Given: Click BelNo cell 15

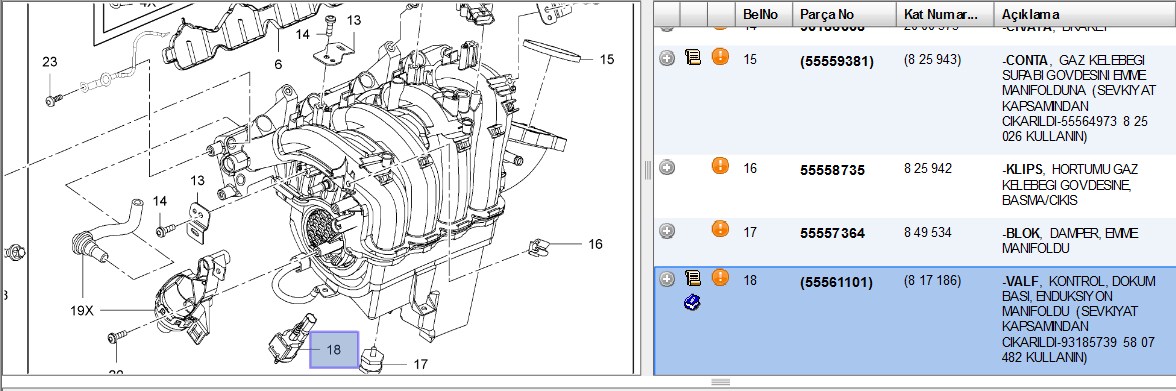Looking at the screenshot, I should point(750,59).
